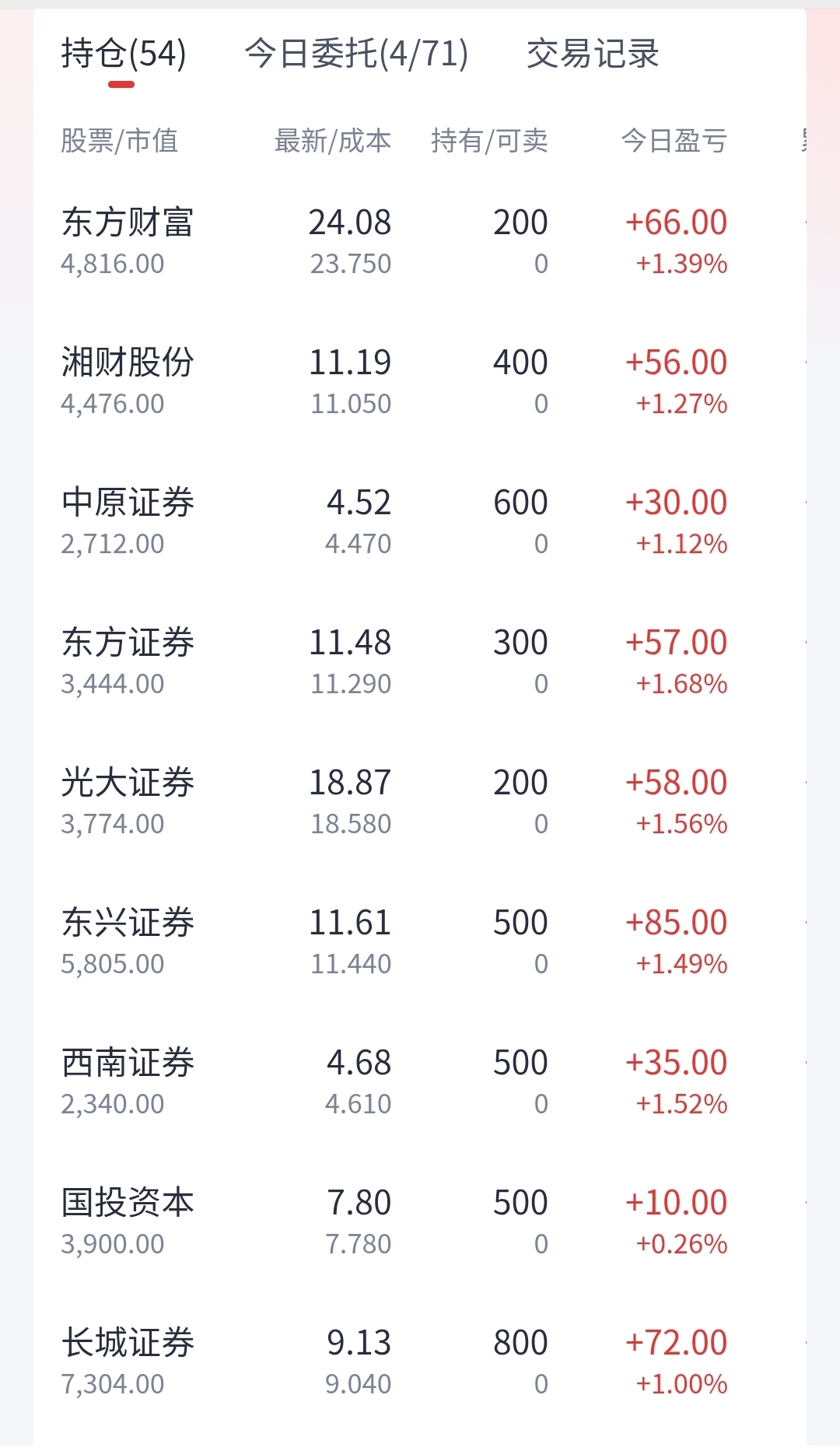840x1451 pixels.
Task: Select the 东方财富 holding row
Action: [x=420, y=242]
